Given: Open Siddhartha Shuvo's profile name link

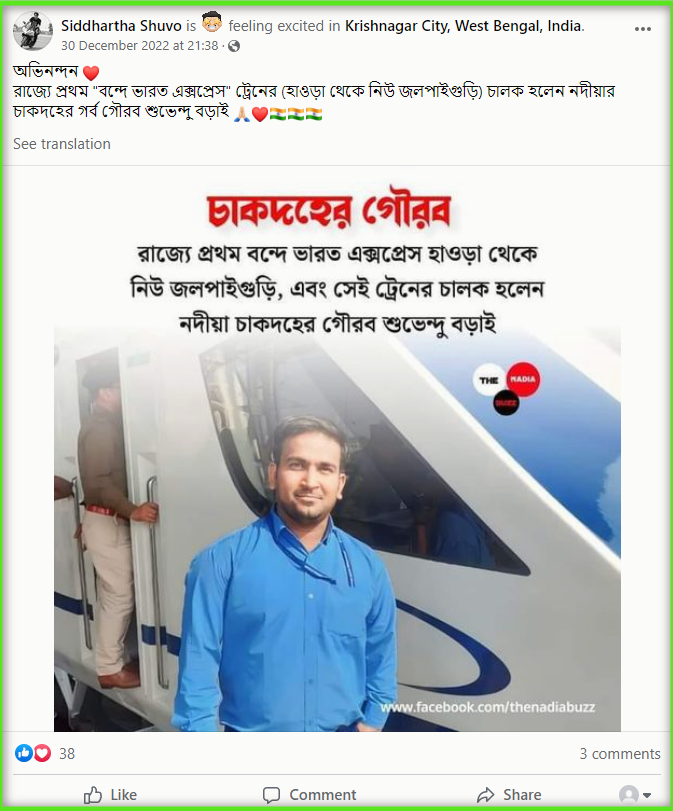Looking at the screenshot, I should point(121,25).
